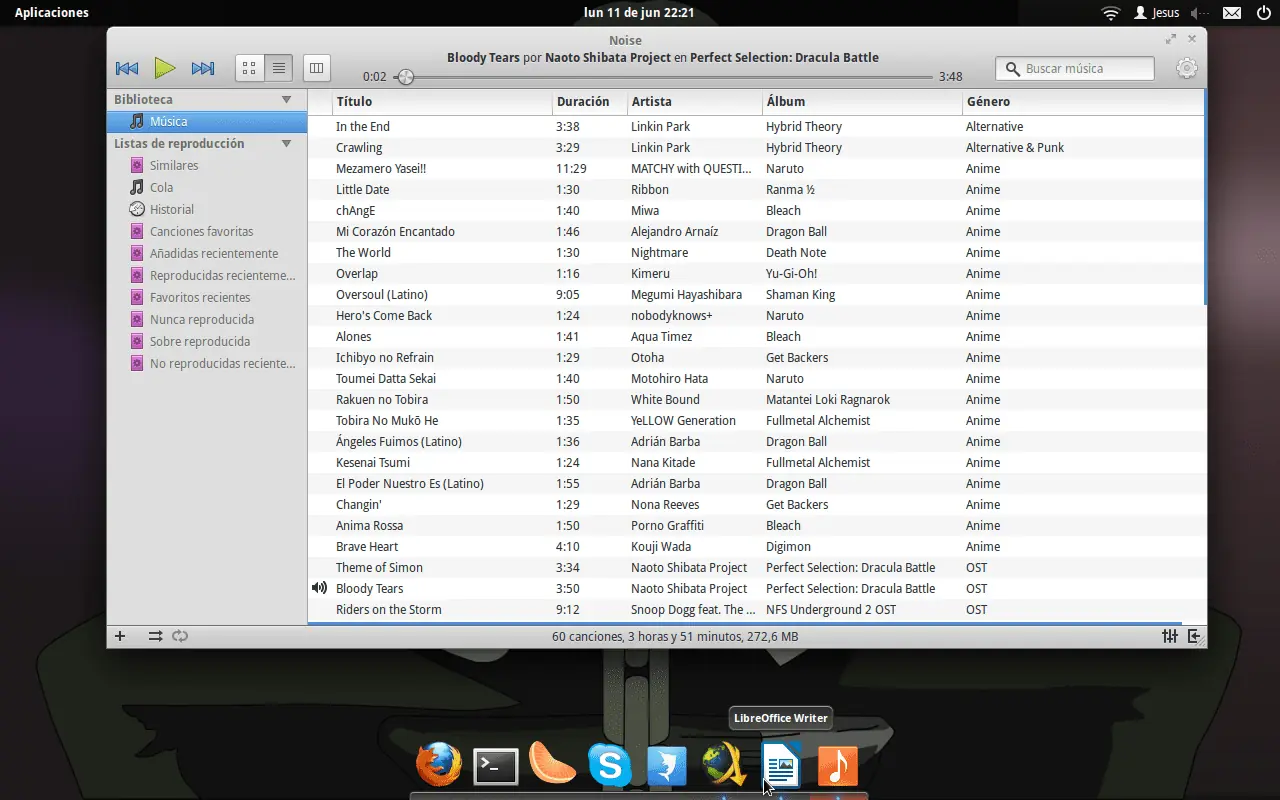
Task: Select the song Theme of Simon
Action: 379,568
